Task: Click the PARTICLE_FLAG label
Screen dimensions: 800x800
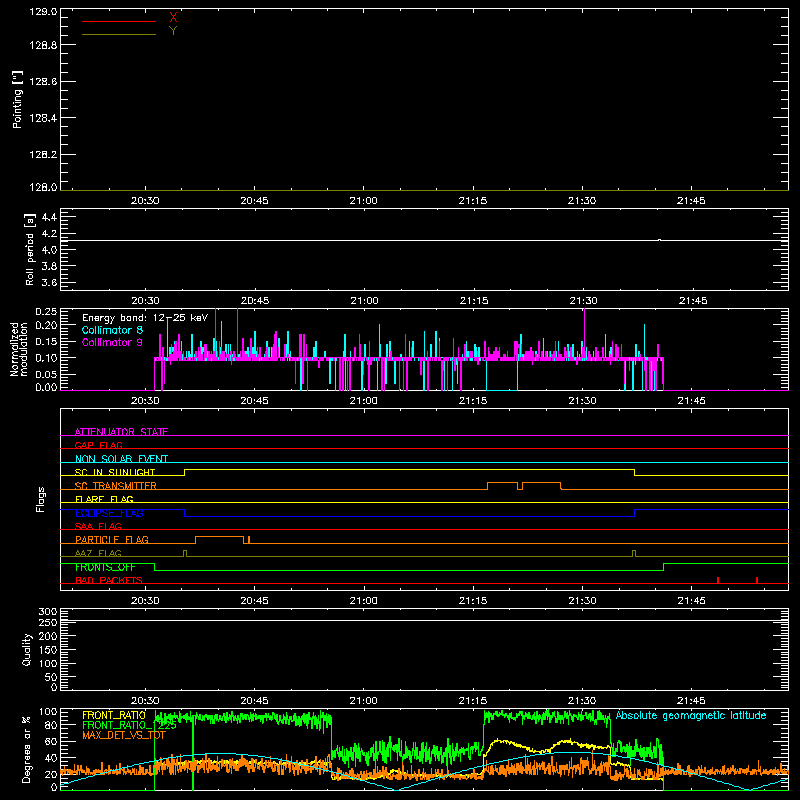Action: coord(112,539)
